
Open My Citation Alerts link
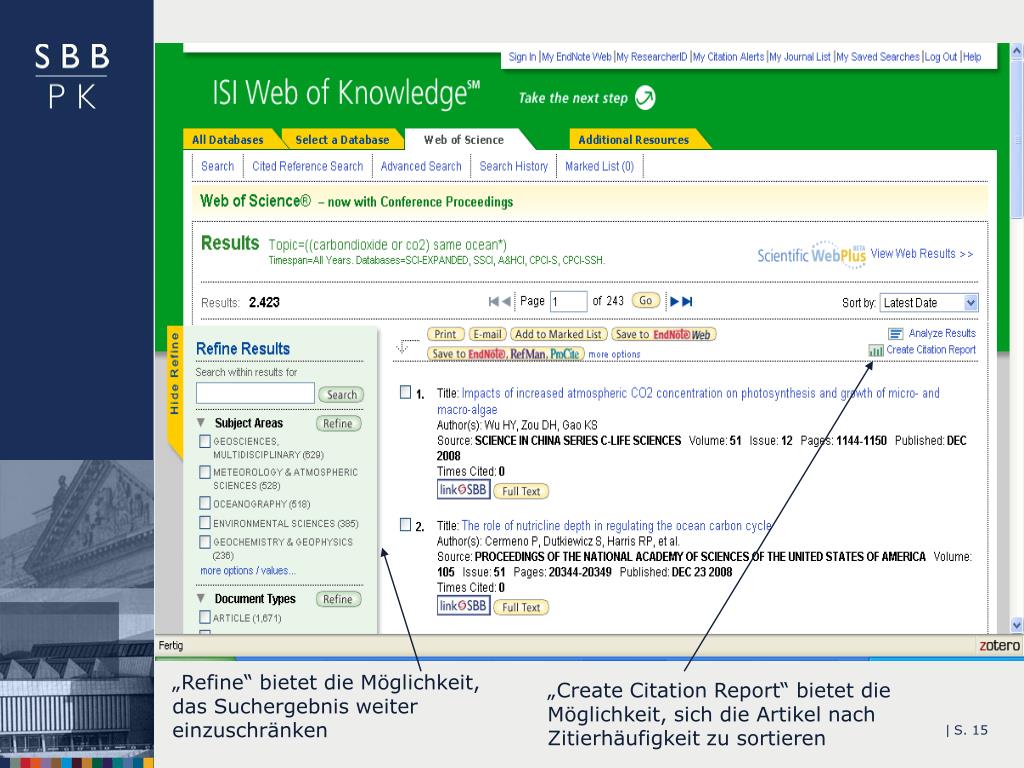[x=728, y=57]
